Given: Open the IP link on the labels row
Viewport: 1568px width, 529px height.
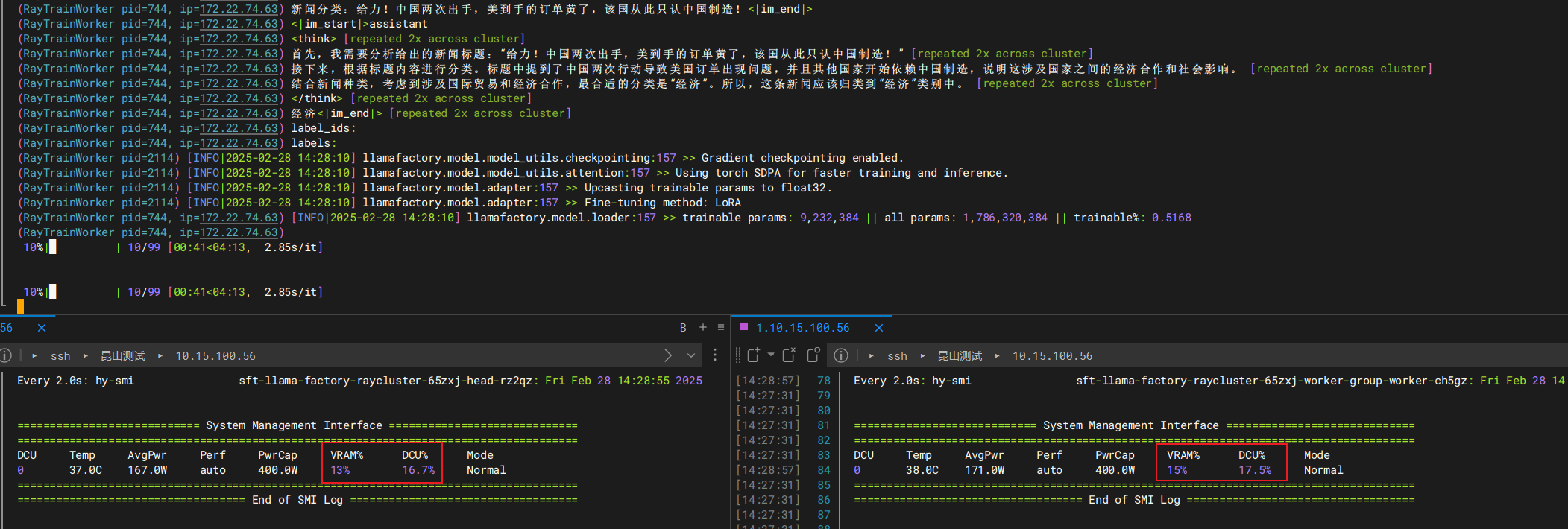Looking at the screenshot, I should (x=239, y=143).
